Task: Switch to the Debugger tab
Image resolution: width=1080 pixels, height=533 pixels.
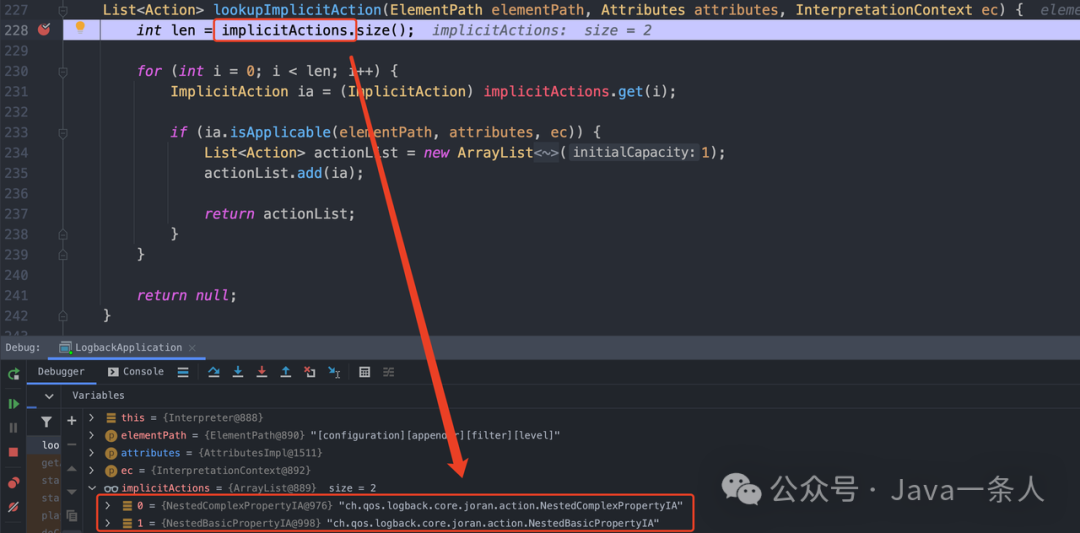Action: pyautogui.click(x=61, y=372)
